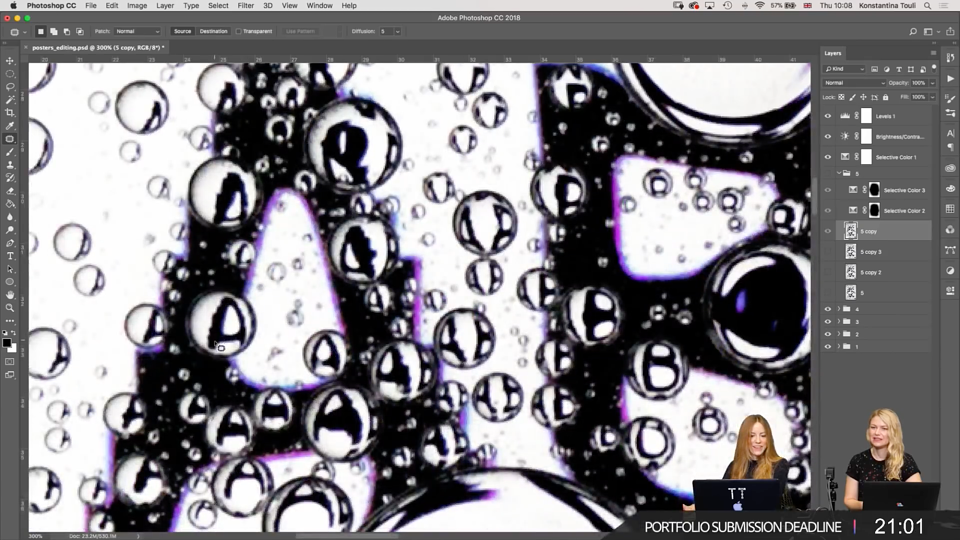Enable the Transparent checkbox
960x540 pixels.
[239, 31]
